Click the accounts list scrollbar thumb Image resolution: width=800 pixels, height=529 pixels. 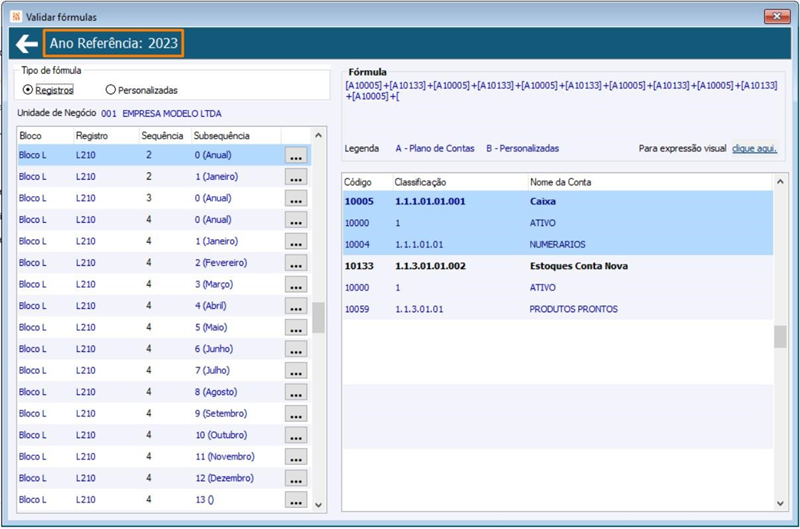point(780,337)
